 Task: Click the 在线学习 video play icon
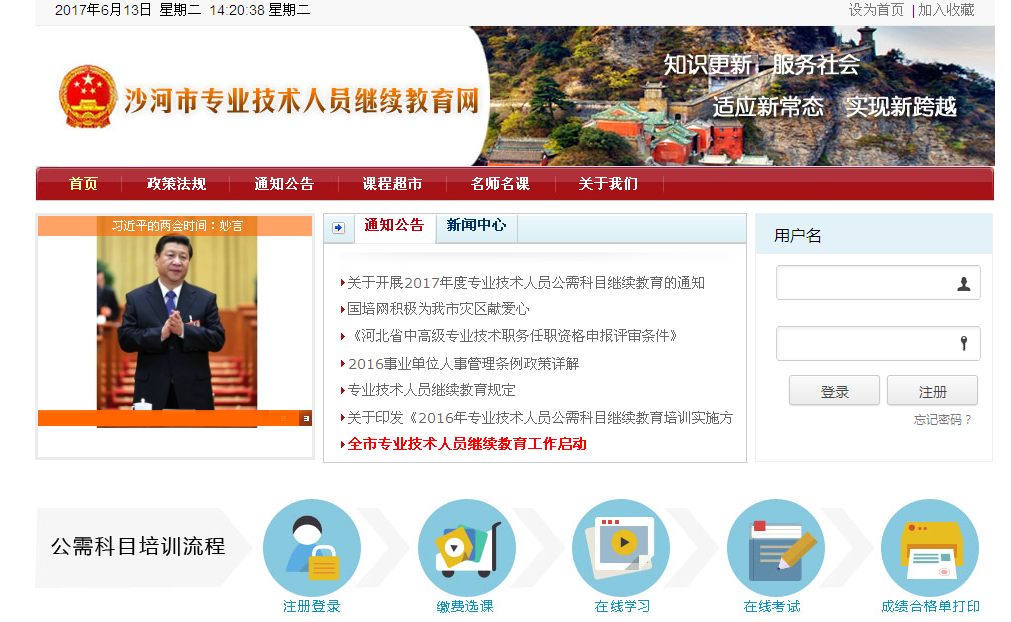coord(621,548)
